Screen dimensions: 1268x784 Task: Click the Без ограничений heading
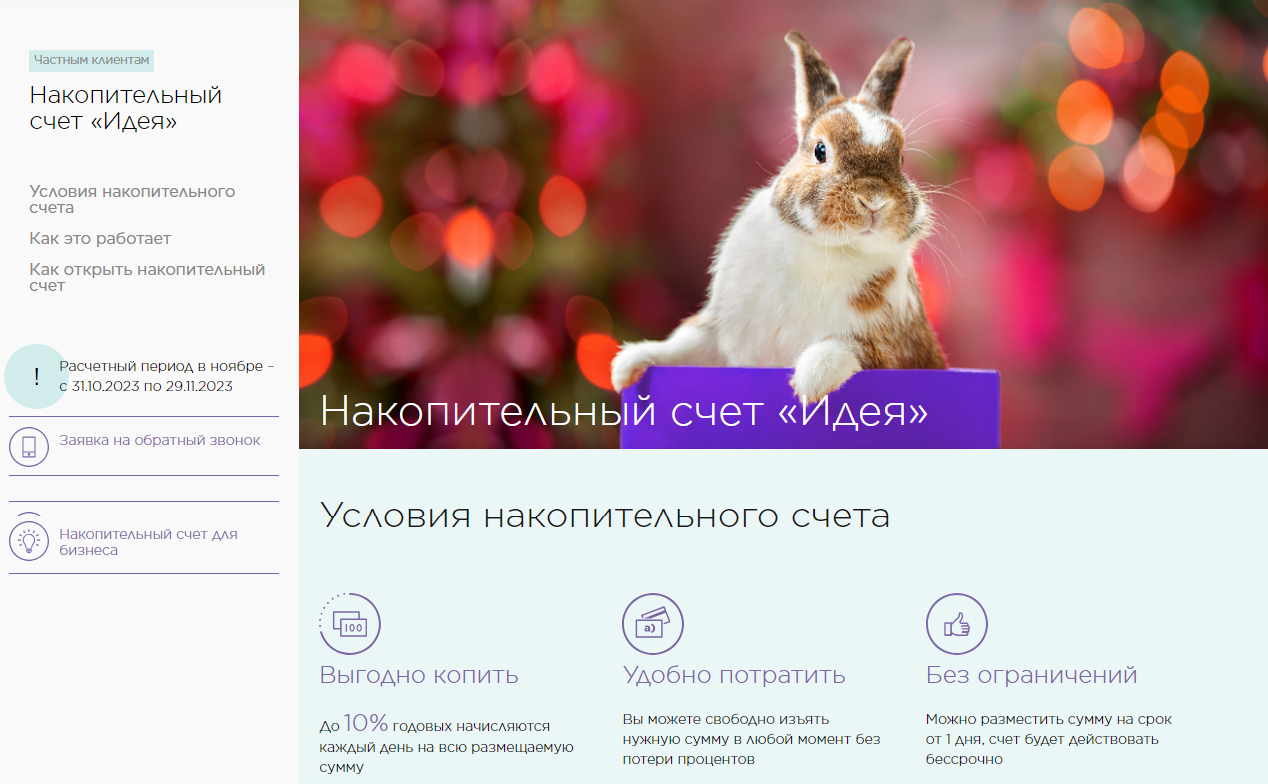pyautogui.click(x=1032, y=675)
